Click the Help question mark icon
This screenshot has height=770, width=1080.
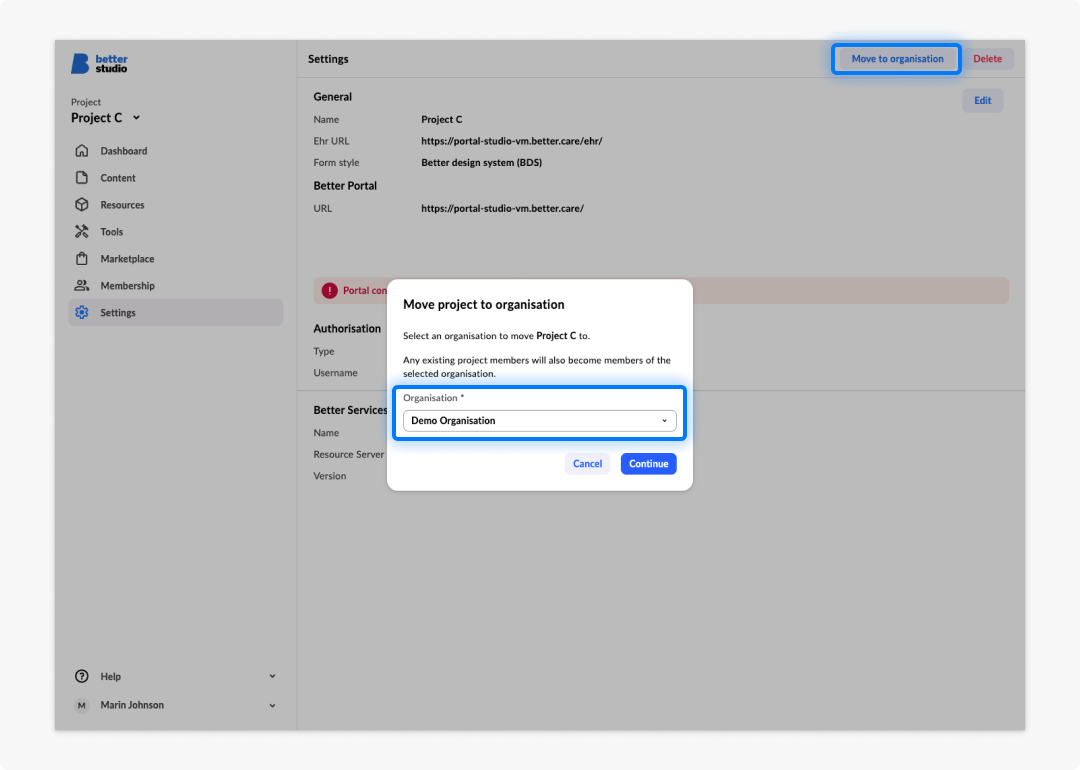(x=82, y=676)
